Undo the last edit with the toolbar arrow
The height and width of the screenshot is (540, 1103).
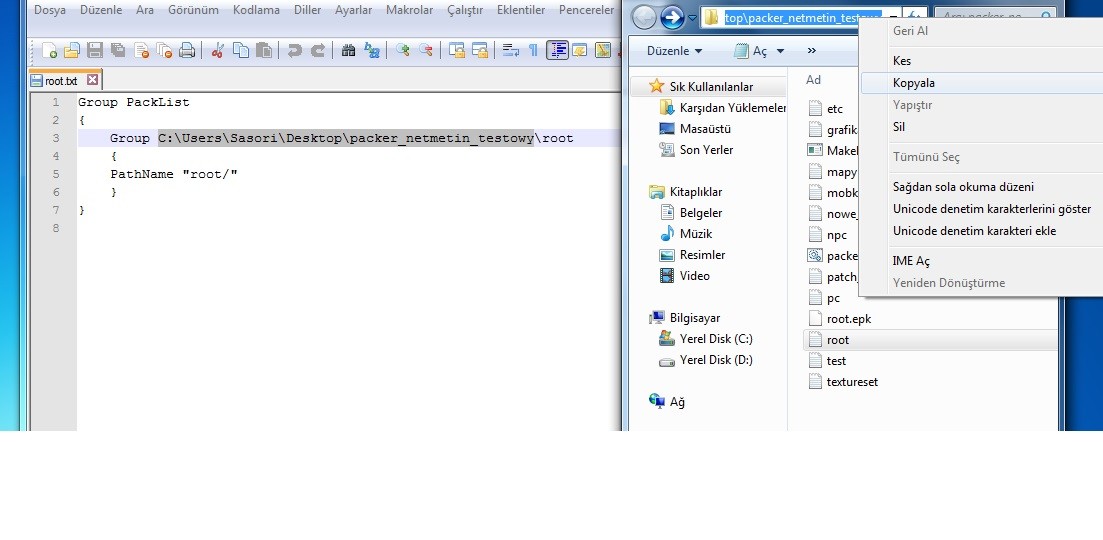[295, 50]
